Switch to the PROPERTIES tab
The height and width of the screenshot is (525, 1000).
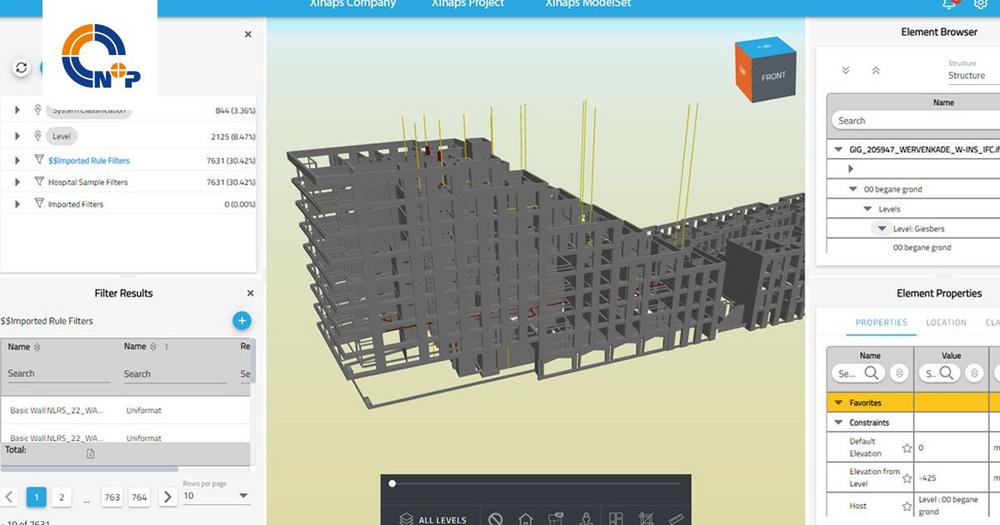881,323
